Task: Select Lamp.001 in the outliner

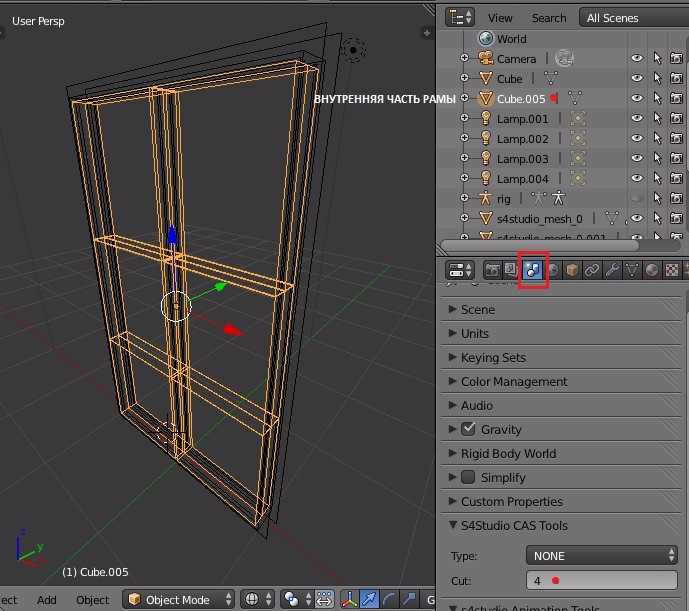Action: [522, 119]
